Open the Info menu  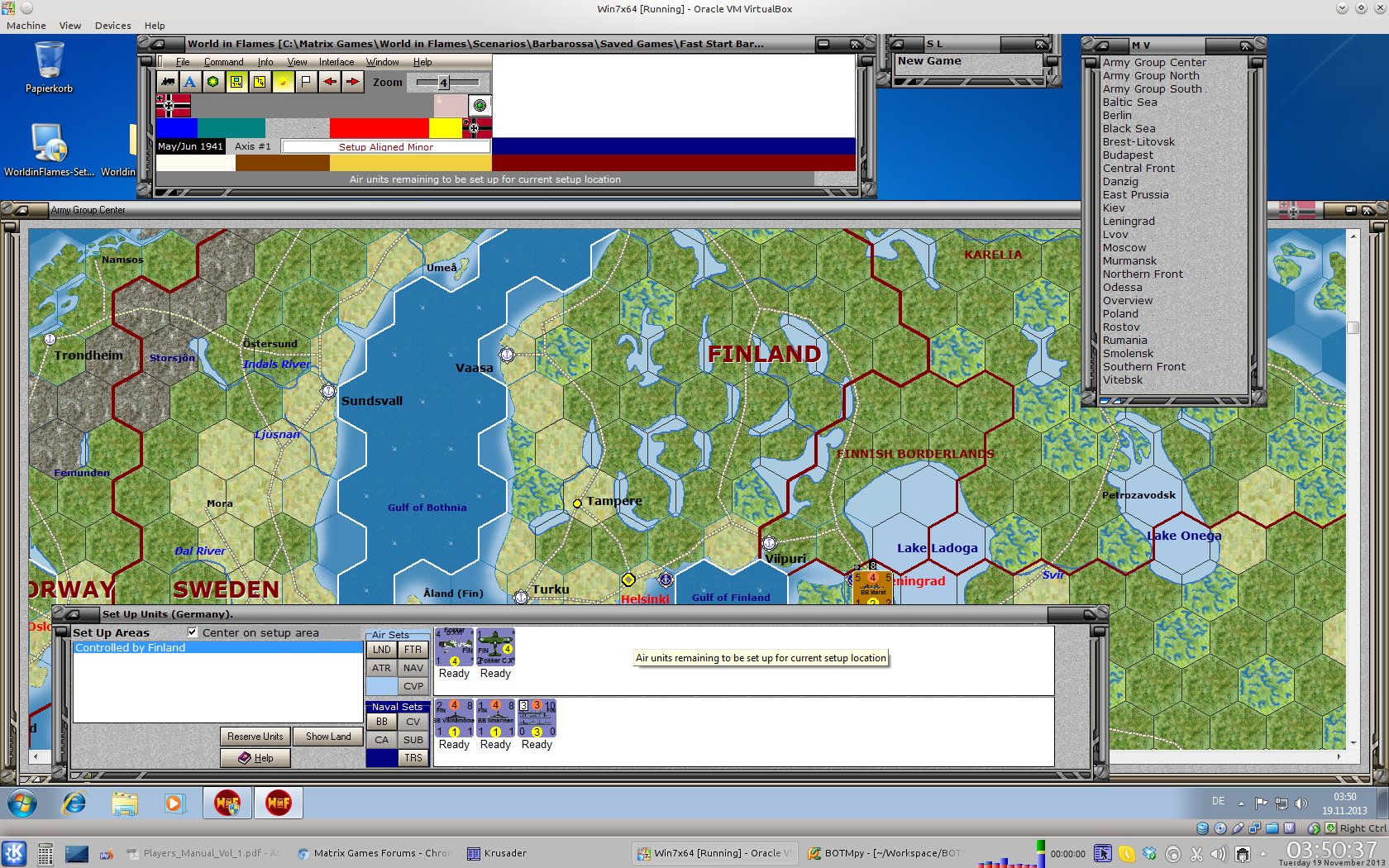pos(265,62)
